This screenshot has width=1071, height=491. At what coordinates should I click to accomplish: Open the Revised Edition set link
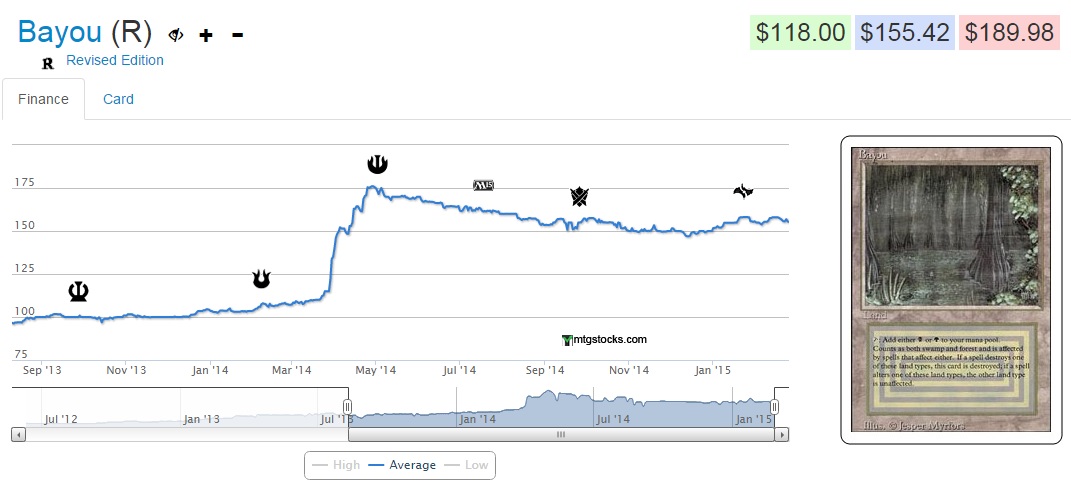tap(115, 60)
